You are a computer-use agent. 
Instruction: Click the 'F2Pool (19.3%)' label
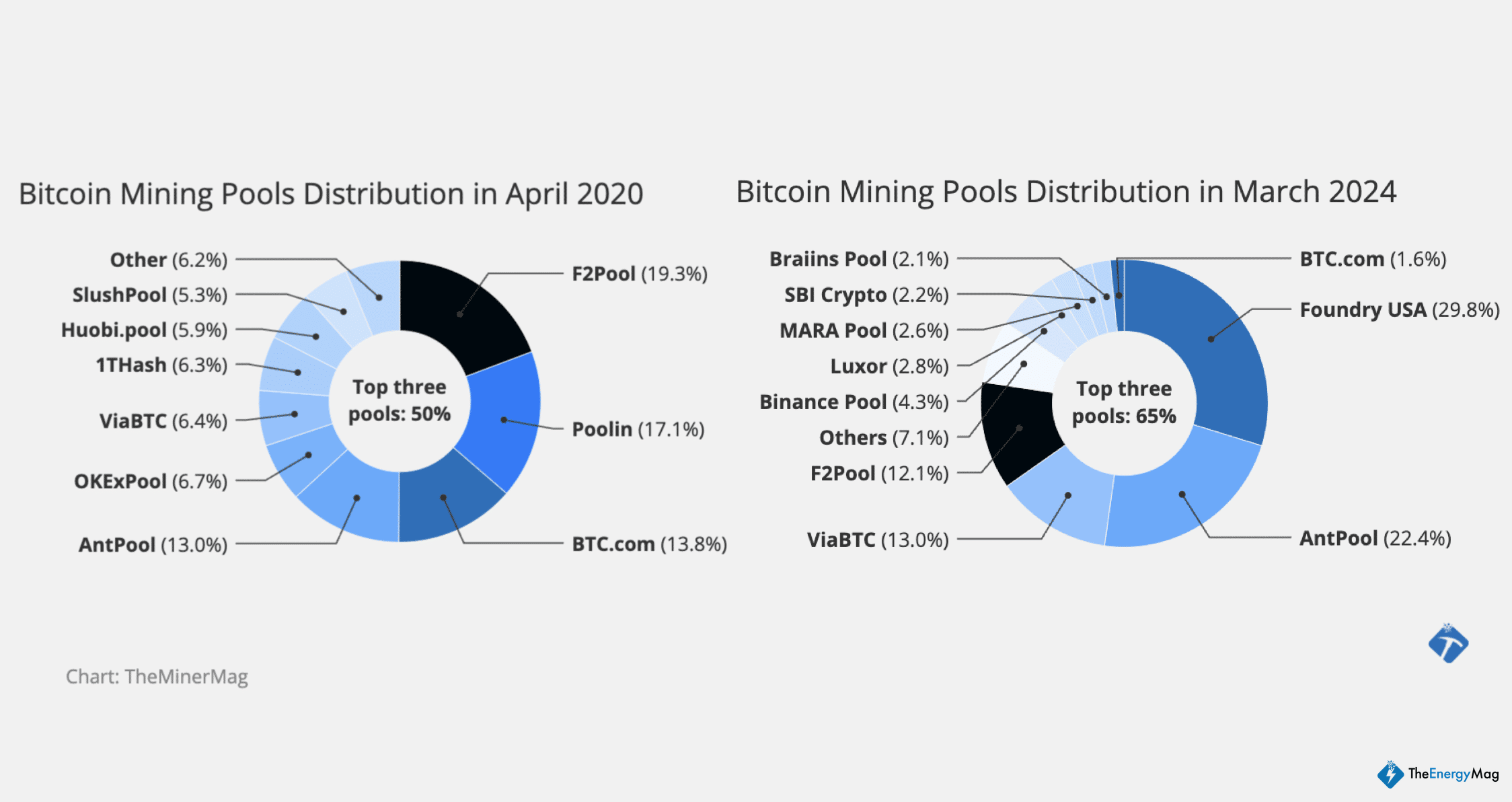click(639, 274)
